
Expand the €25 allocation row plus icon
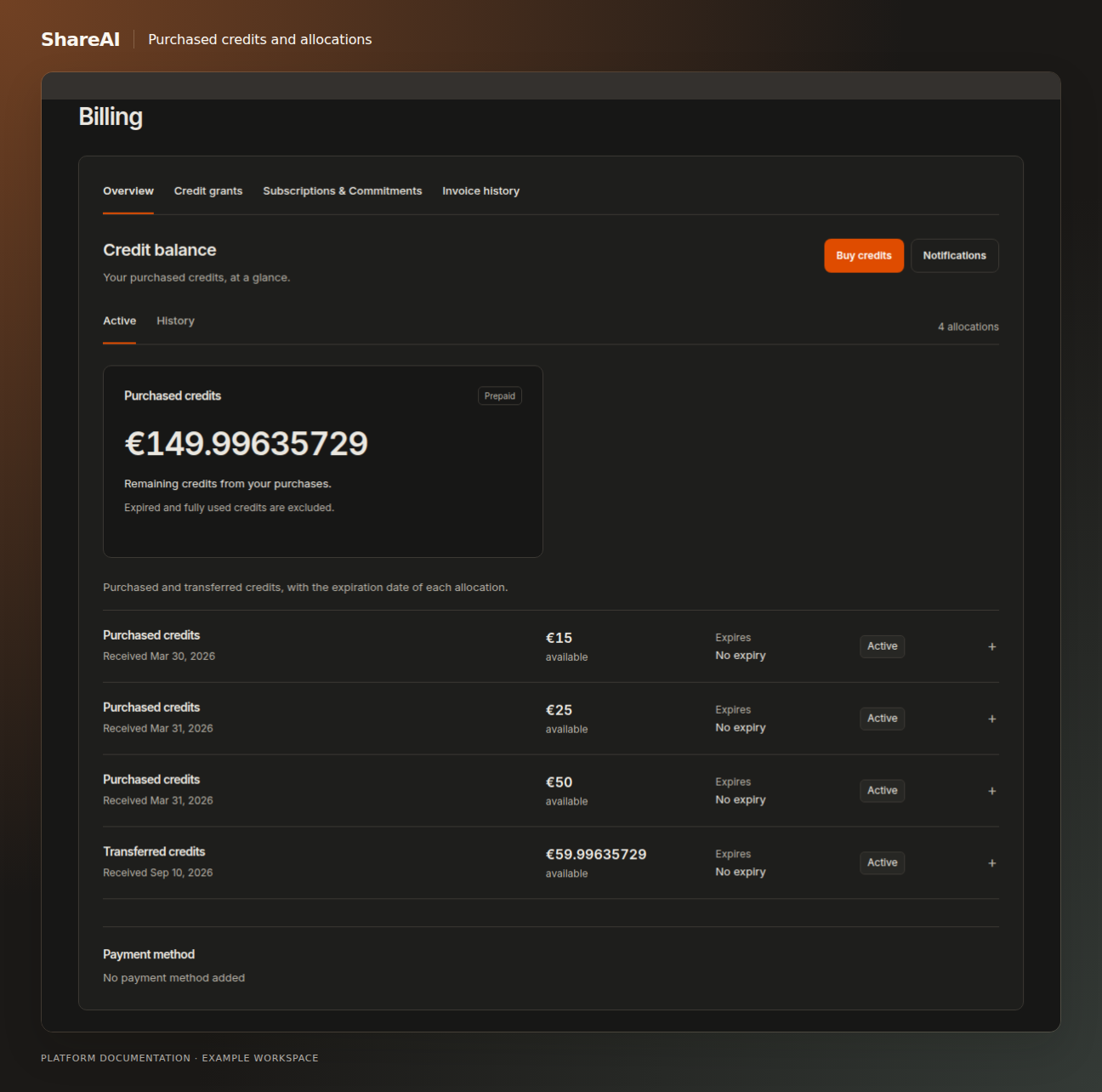991,719
